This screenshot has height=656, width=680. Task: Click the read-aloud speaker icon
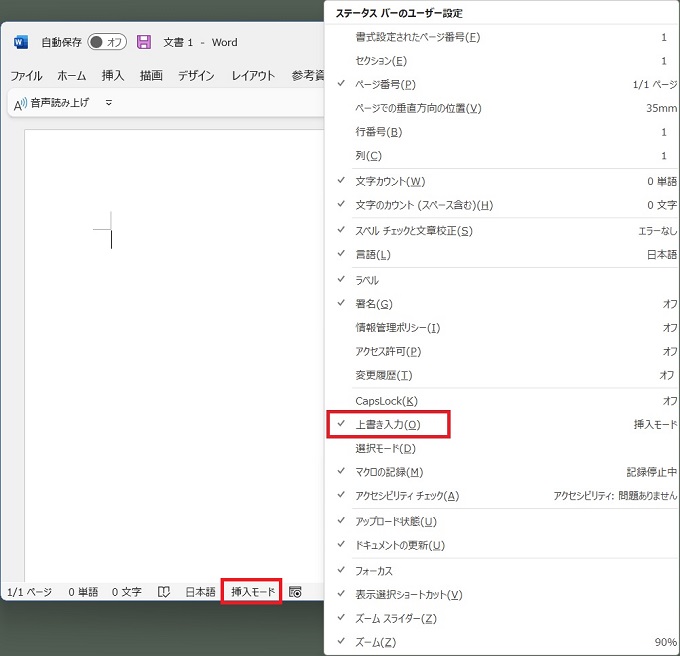pos(20,104)
